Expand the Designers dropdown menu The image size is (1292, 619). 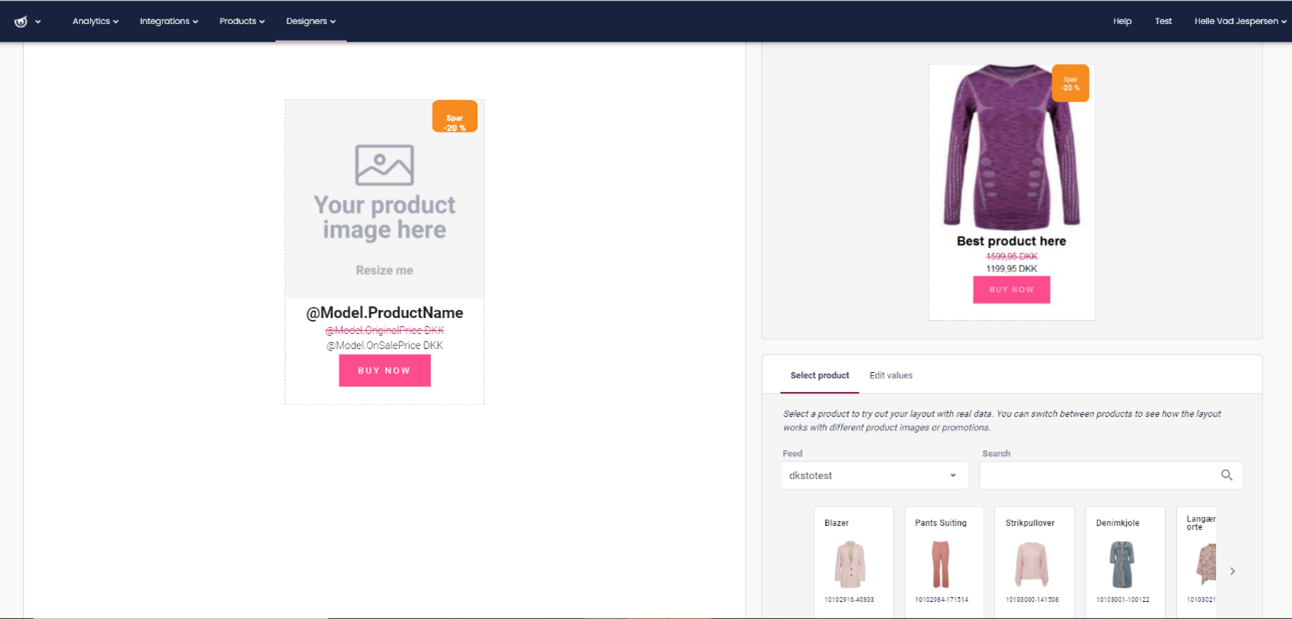pos(310,21)
